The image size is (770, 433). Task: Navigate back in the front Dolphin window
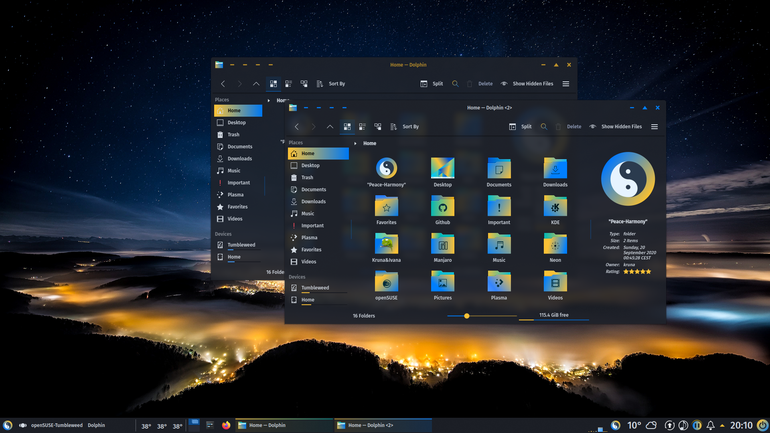pos(297,127)
